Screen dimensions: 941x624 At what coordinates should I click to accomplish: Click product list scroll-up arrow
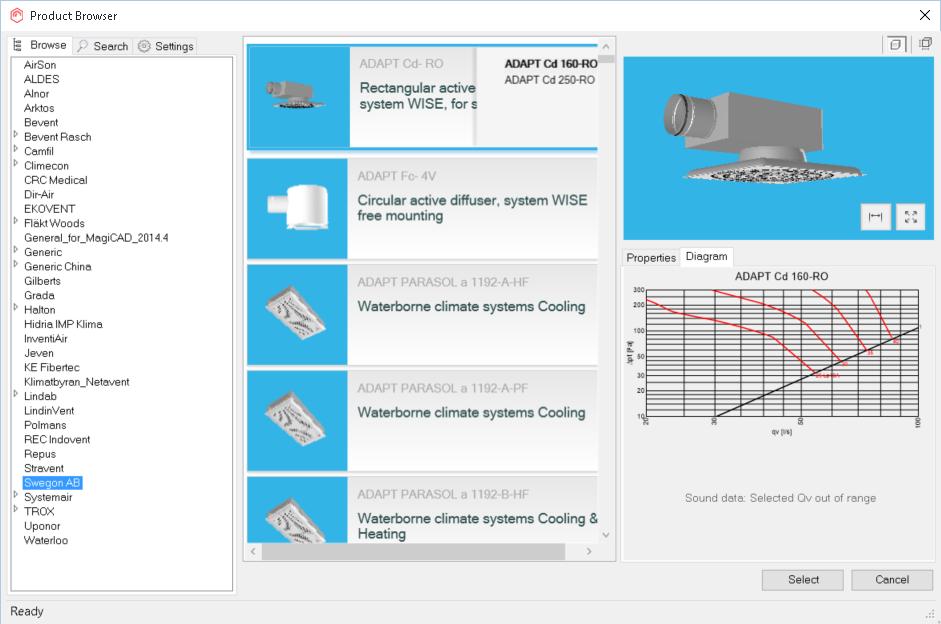tap(606, 46)
